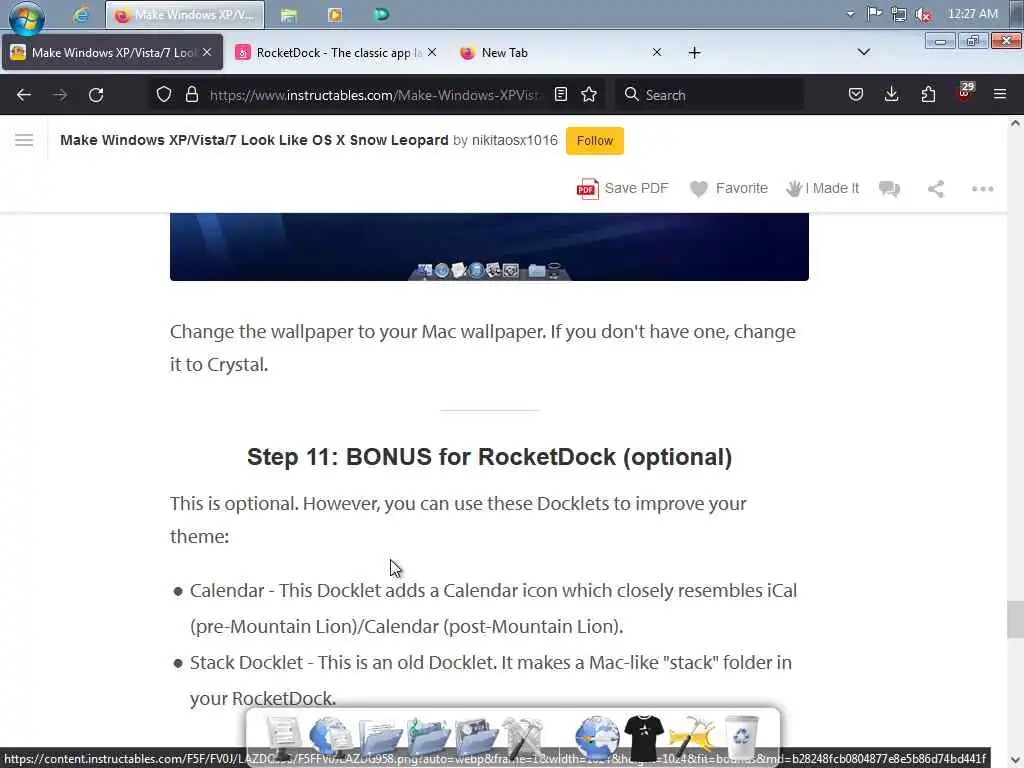The width and height of the screenshot is (1024, 768).
Task: Open the Instructables side hamburger menu
Action: click(x=24, y=140)
